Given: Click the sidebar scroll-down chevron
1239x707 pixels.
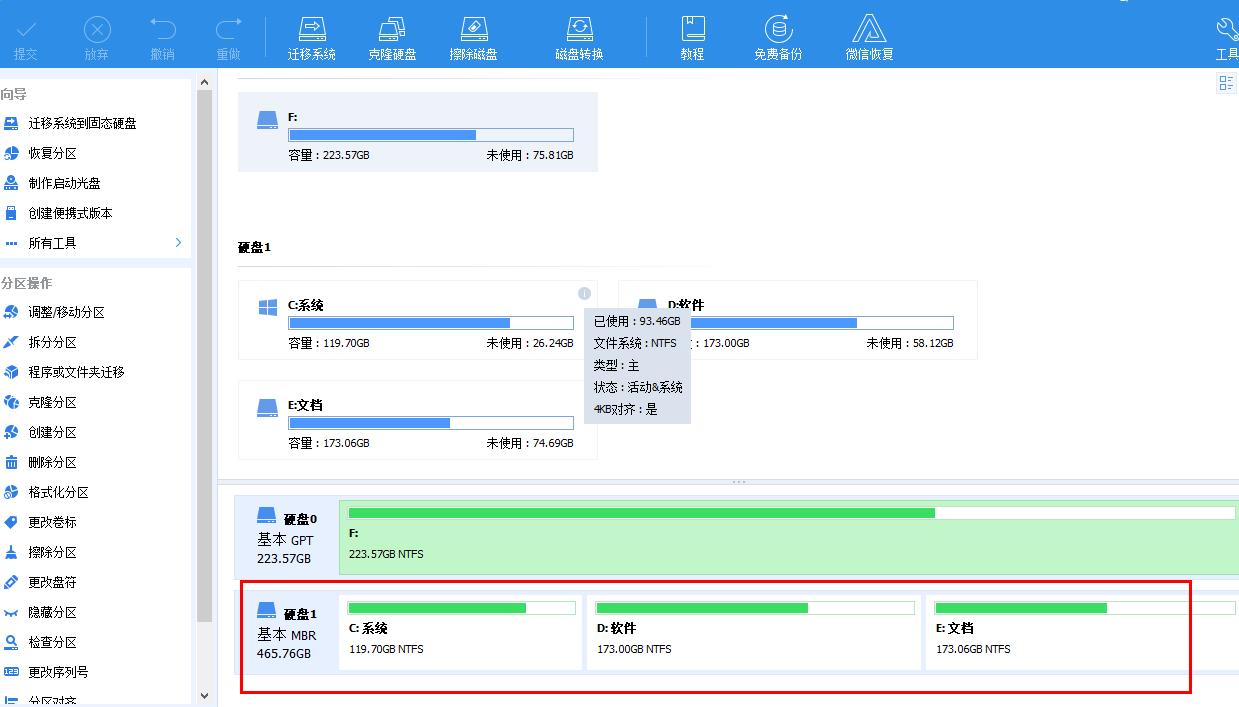Looking at the screenshot, I should (x=204, y=696).
